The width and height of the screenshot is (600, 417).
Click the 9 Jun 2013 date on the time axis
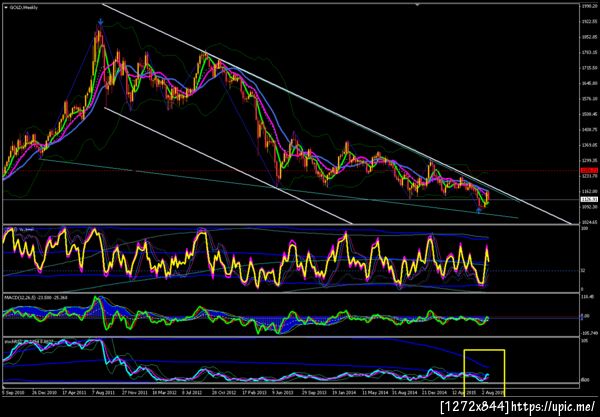[x=283, y=392]
